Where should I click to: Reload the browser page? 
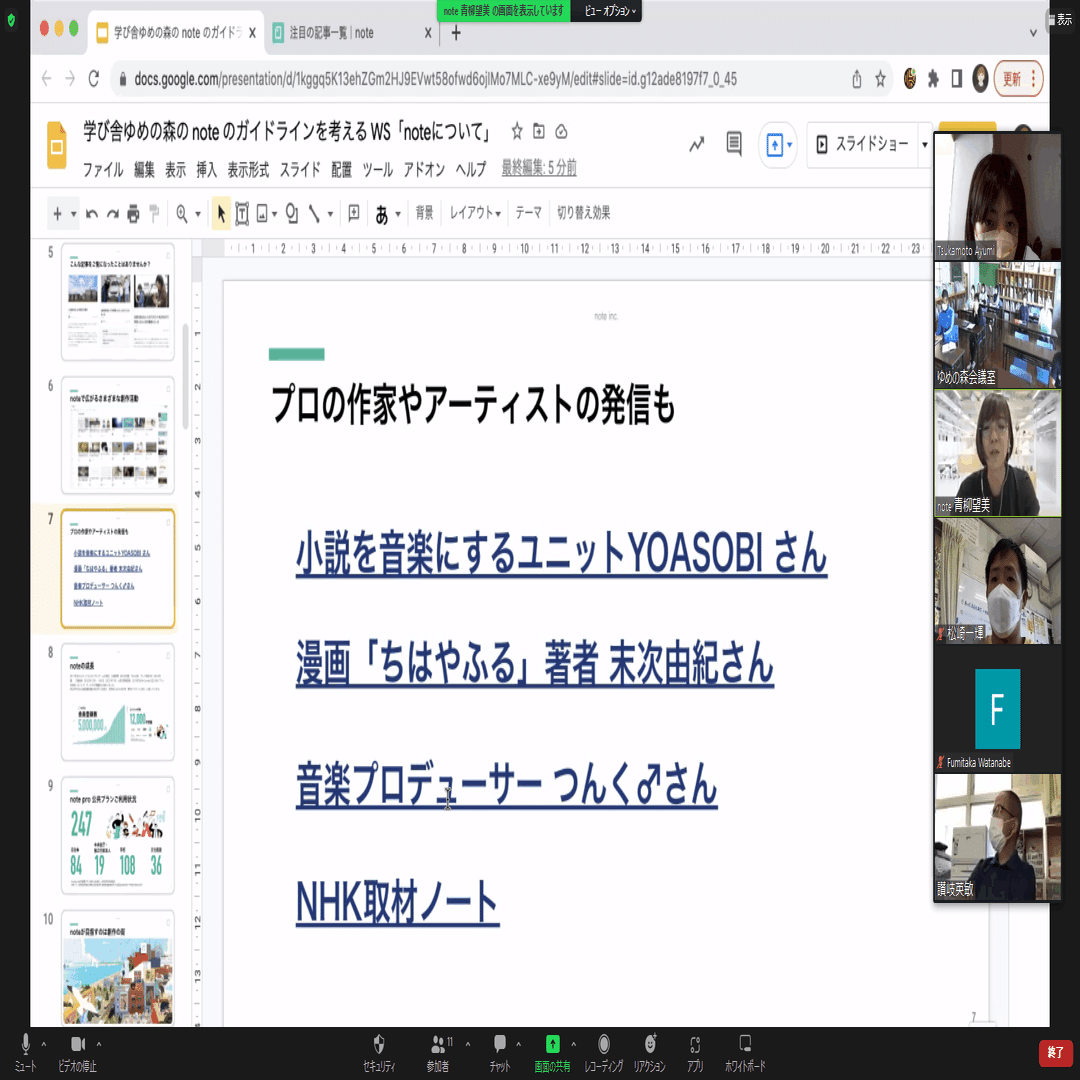coord(94,79)
